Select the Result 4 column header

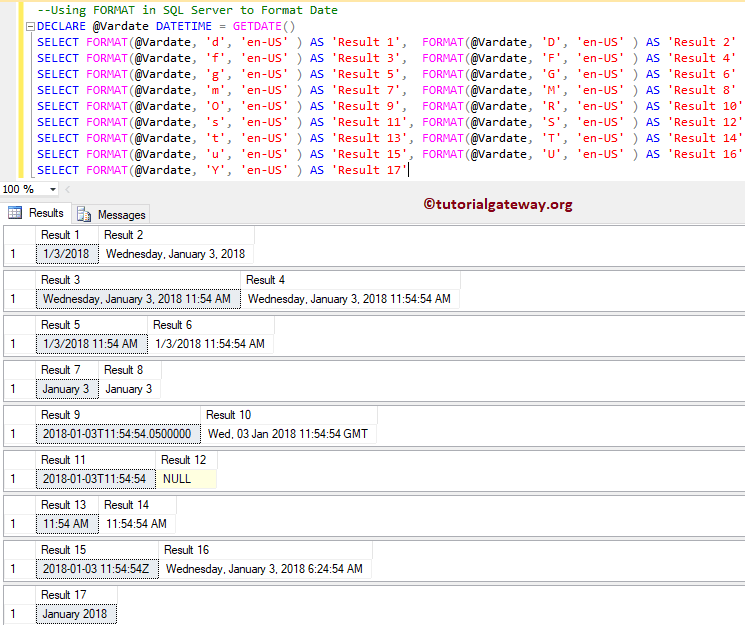pyautogui.click(x=351, y=280)
